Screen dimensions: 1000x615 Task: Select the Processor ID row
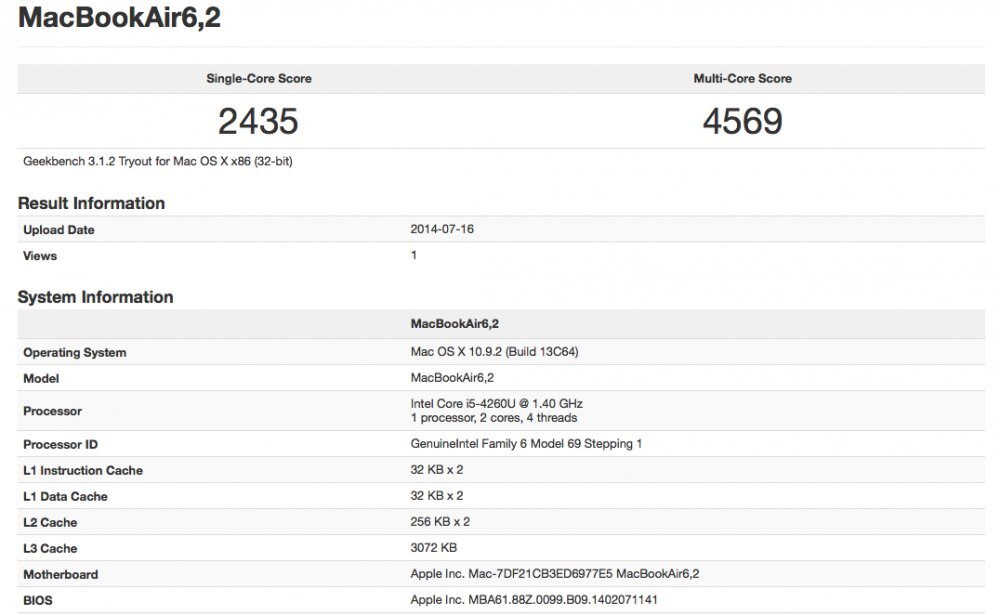[65, 444]
